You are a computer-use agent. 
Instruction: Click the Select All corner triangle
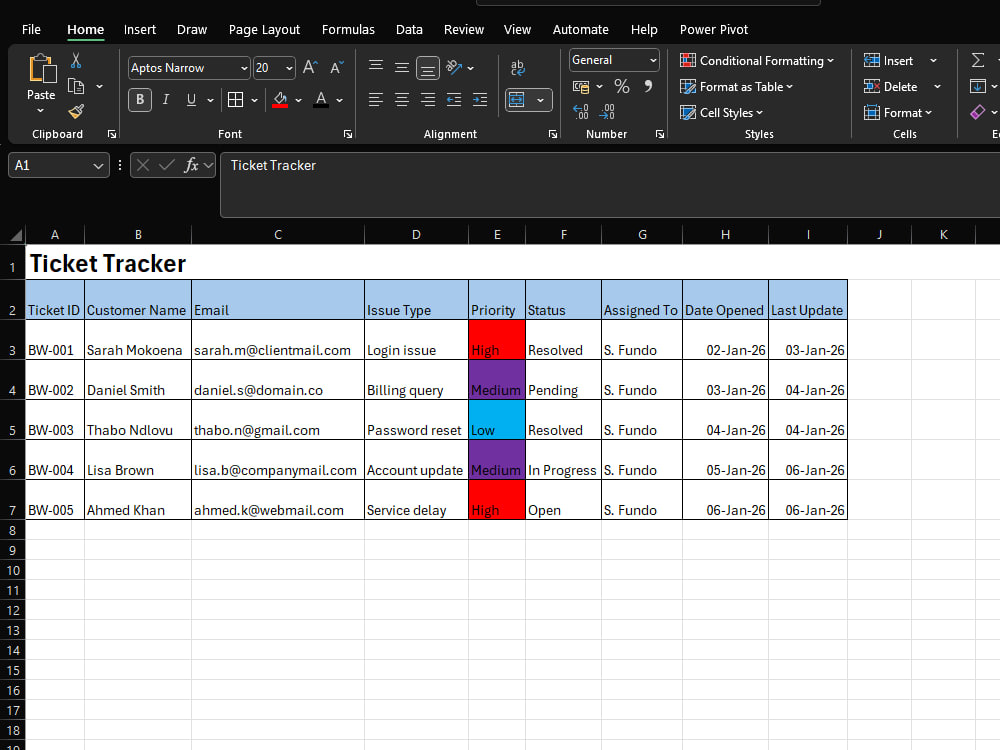coord(16,235)
